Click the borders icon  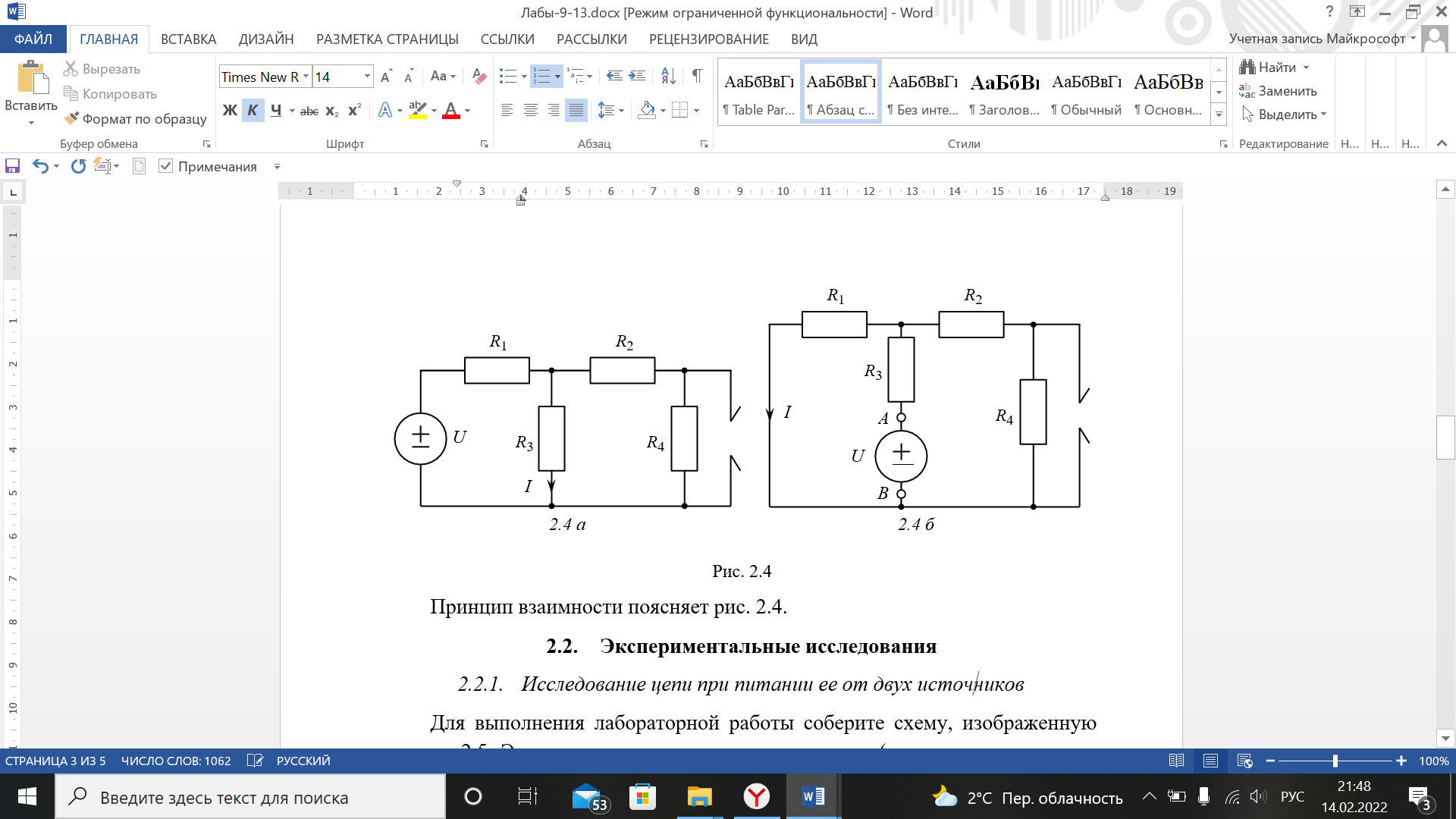(x=680, y=111)
